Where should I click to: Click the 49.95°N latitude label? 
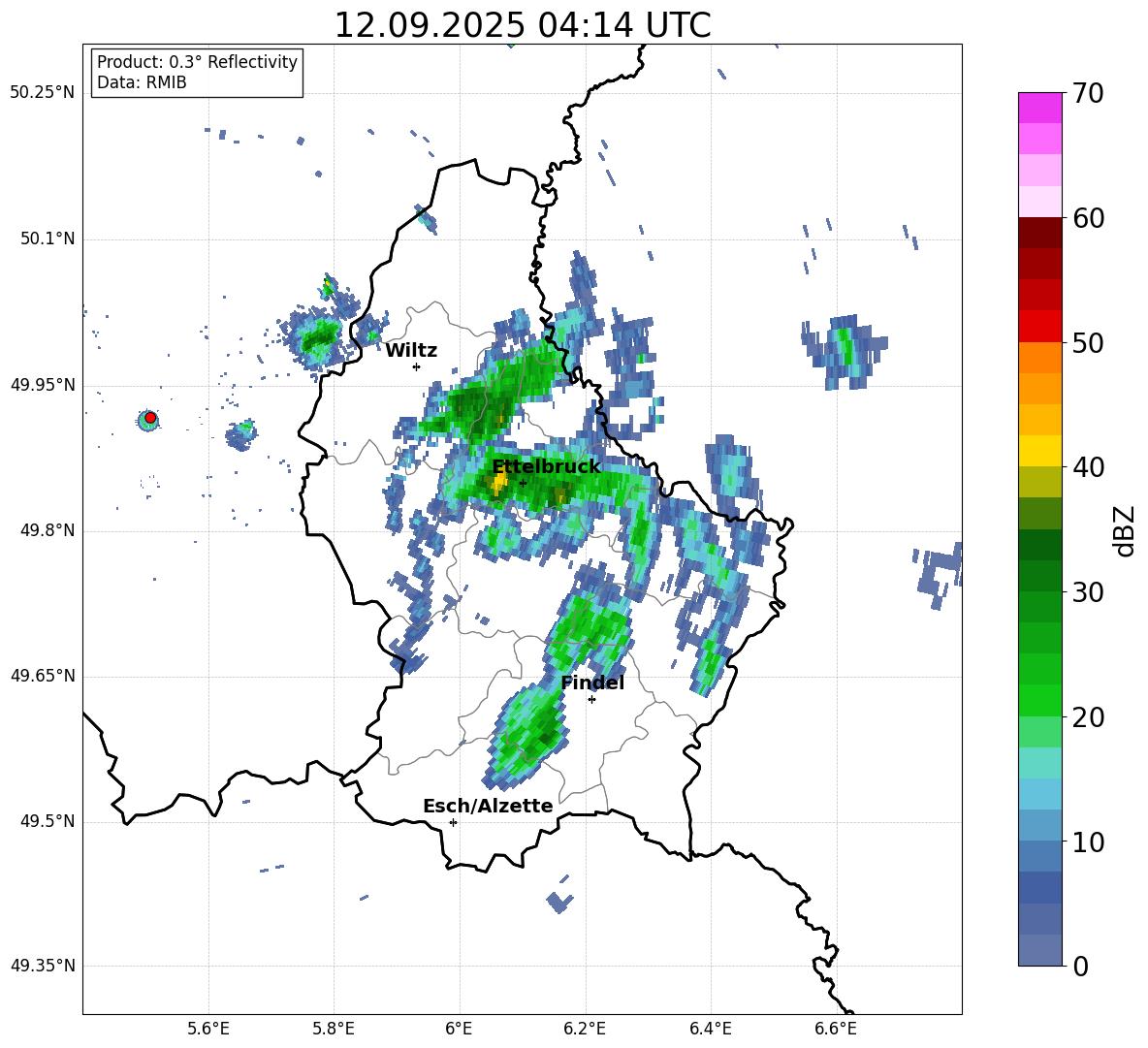pyautogui.click(x=43, y=385)
